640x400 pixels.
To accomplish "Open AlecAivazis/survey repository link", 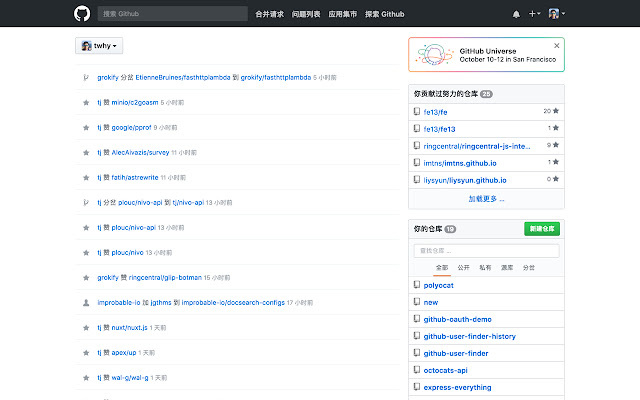I will pos(140,153).
